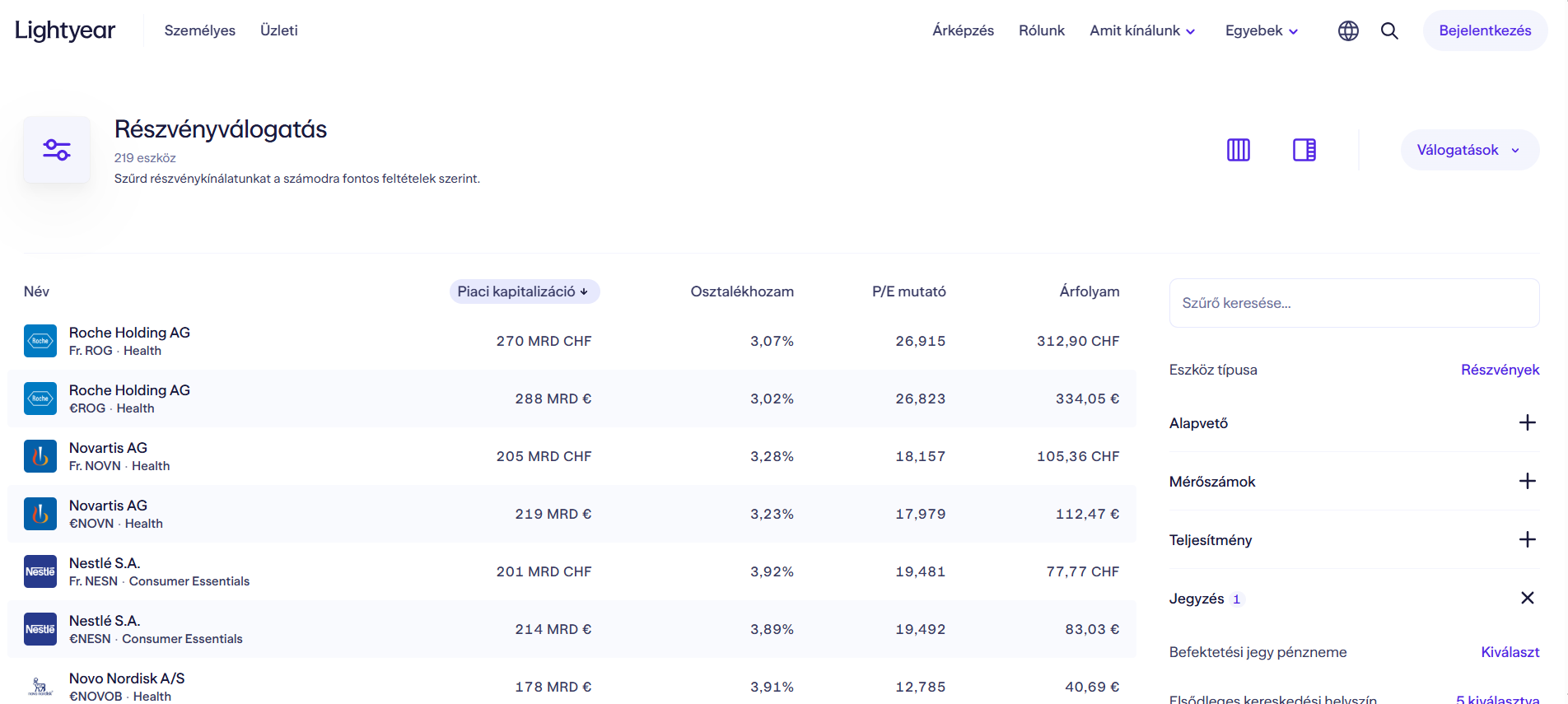The height and width of the screenshot is (704, 1568).
Task: Click the Lightyear home logo
Action: pyautogui.click(x=65, y=30)
